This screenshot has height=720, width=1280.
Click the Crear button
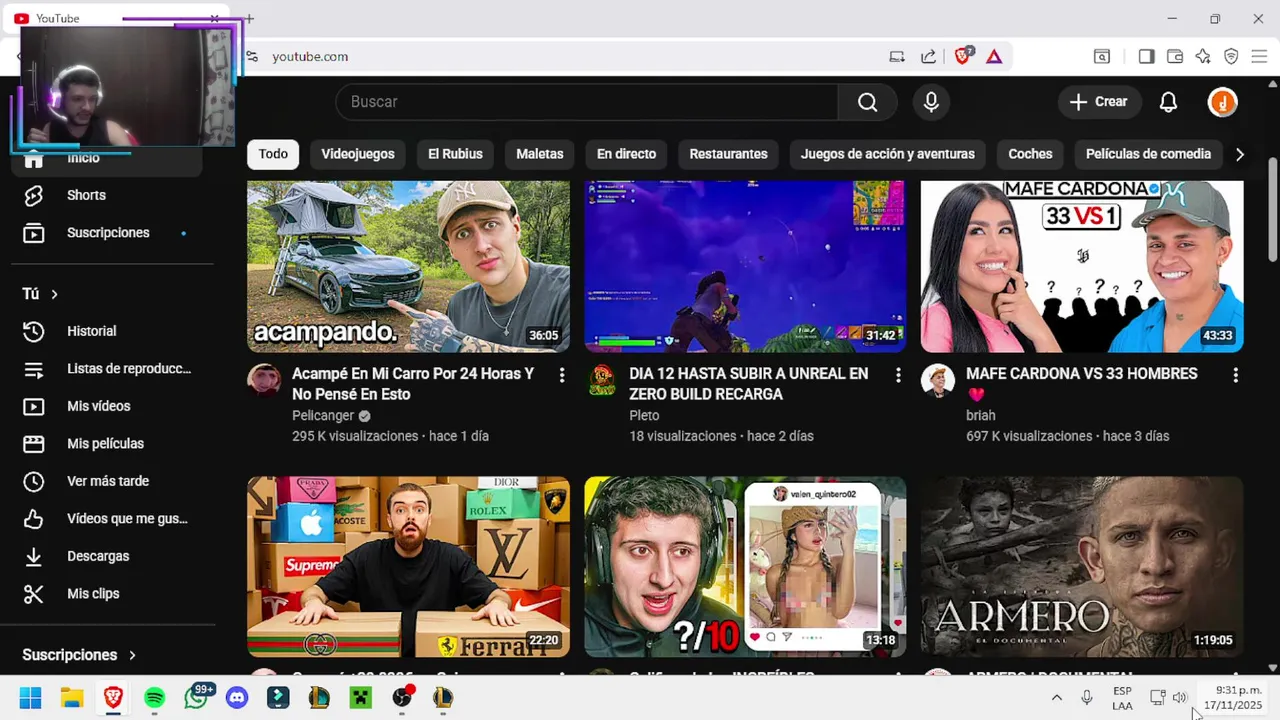pos(1098,102)
